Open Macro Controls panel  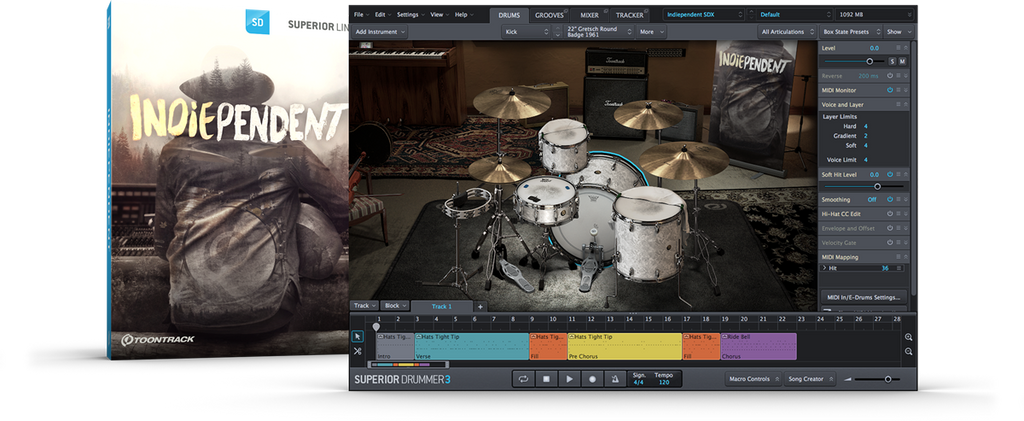[x=754, y=379]
